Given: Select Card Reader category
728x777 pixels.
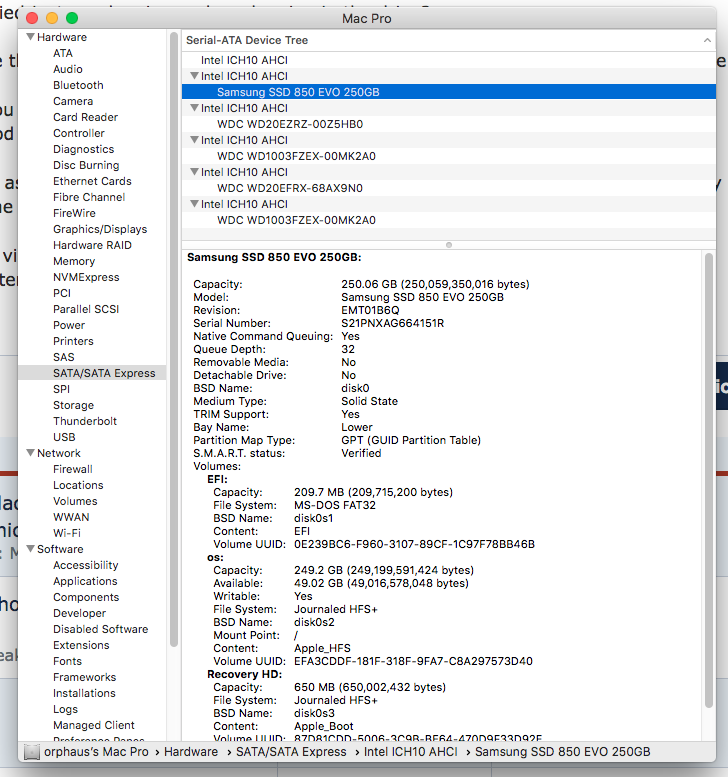Looking at the screenshot, I should (x=86, y=117).
